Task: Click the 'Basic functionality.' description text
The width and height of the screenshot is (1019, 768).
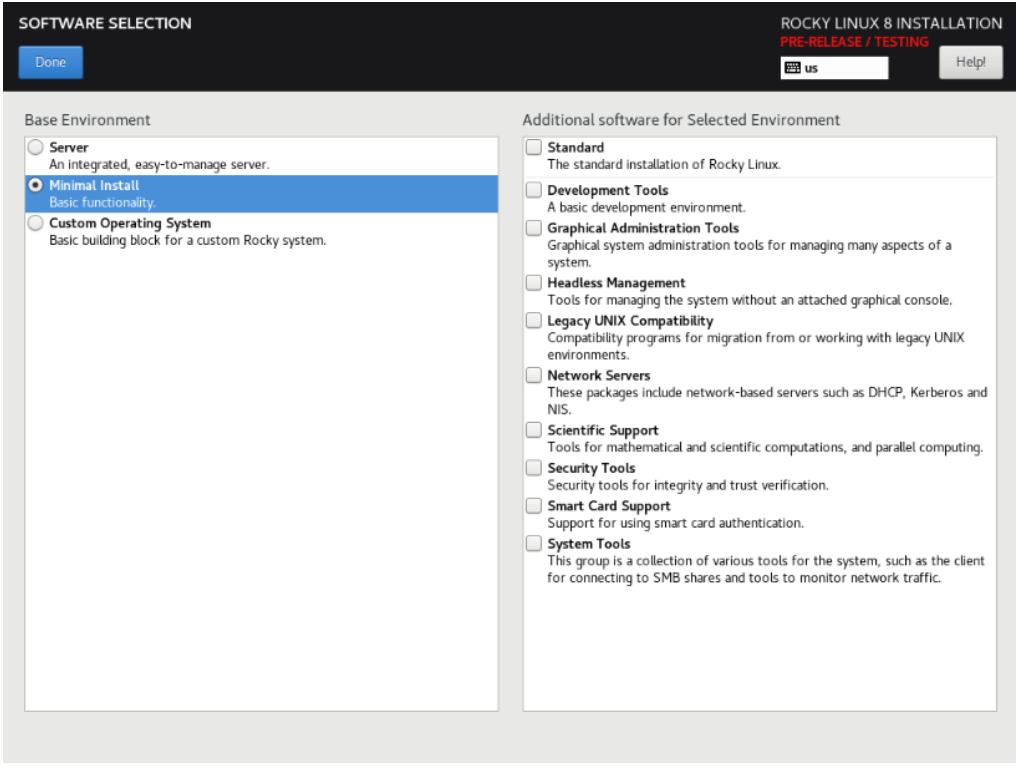Action: click(103, 203)
